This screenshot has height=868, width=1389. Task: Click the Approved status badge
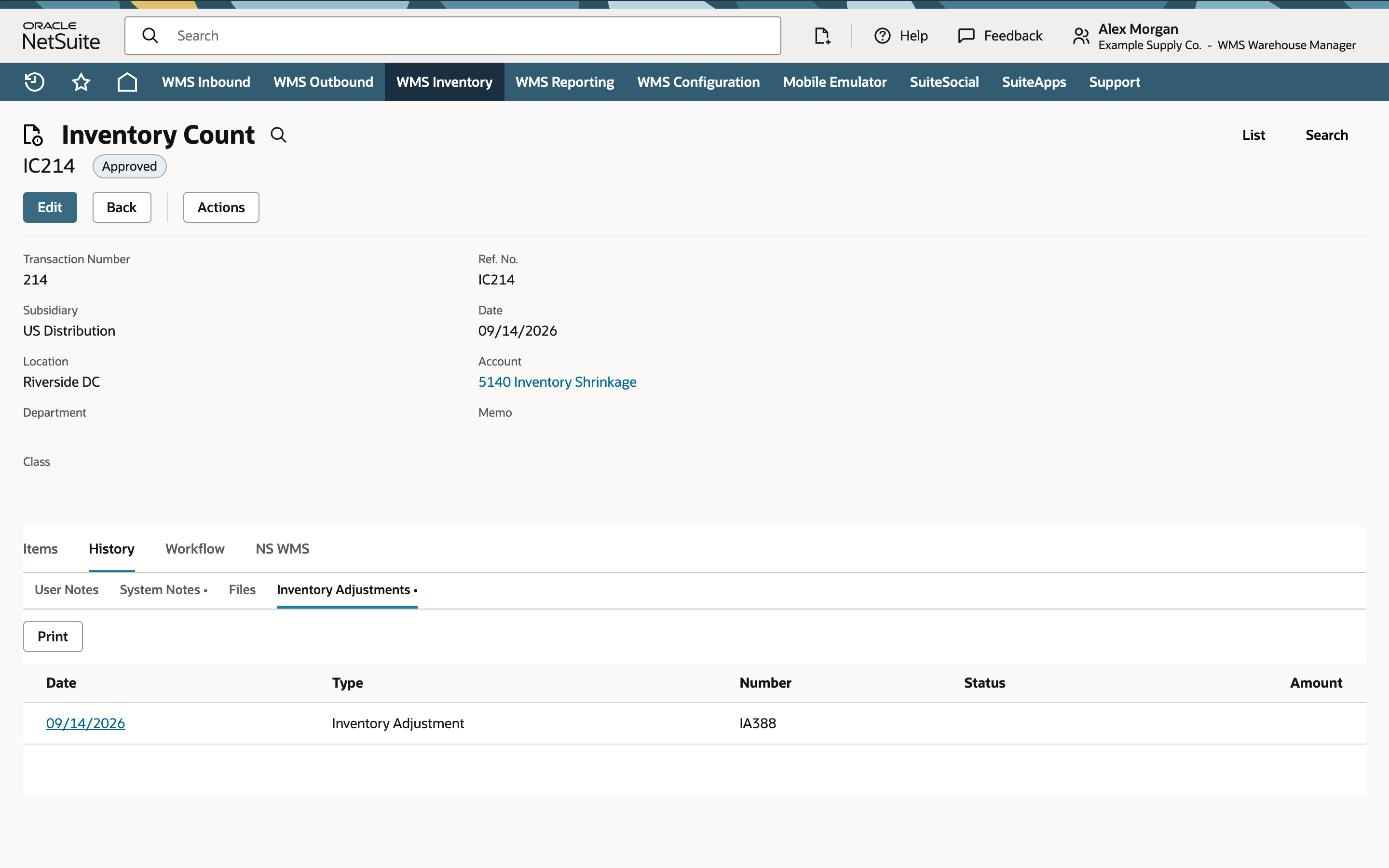coord(130,166)
